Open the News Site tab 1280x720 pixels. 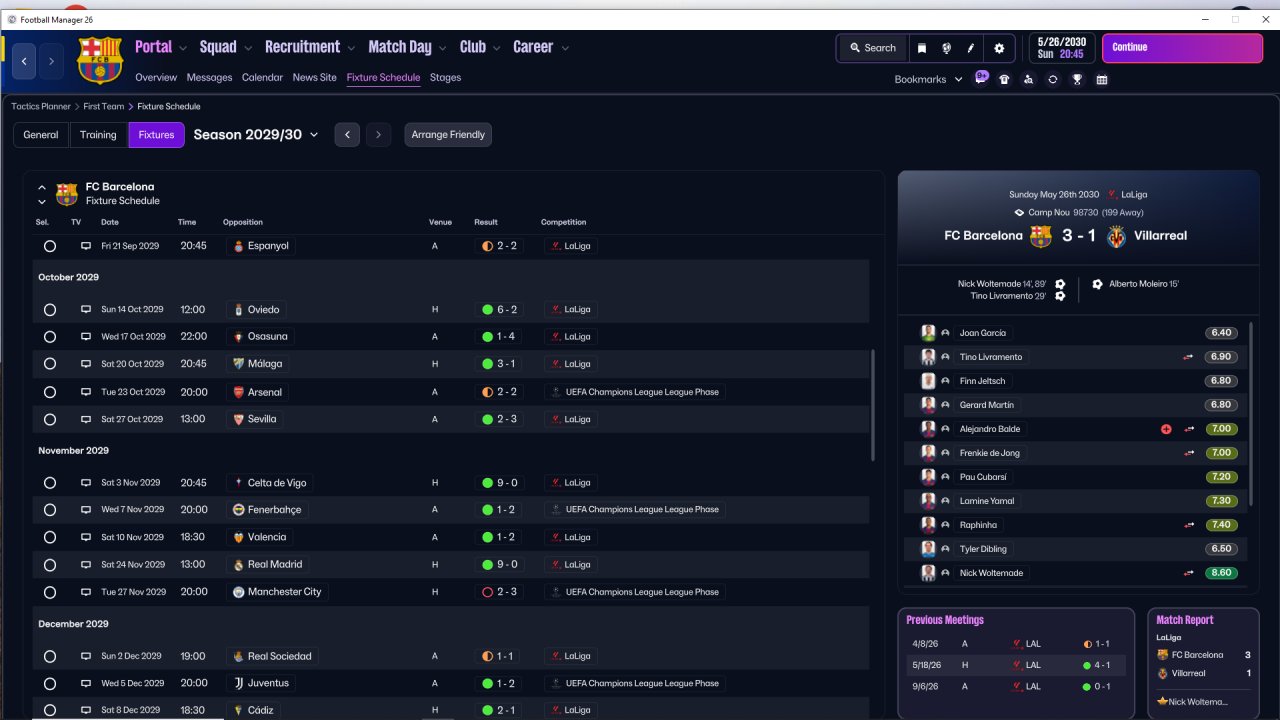(315, 77)
